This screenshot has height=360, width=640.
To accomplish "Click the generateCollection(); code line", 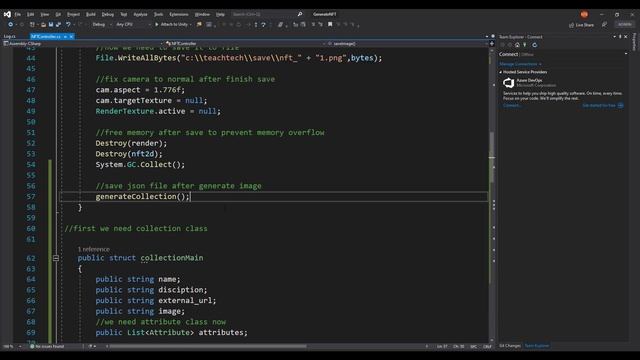I will tap(142, 196).
